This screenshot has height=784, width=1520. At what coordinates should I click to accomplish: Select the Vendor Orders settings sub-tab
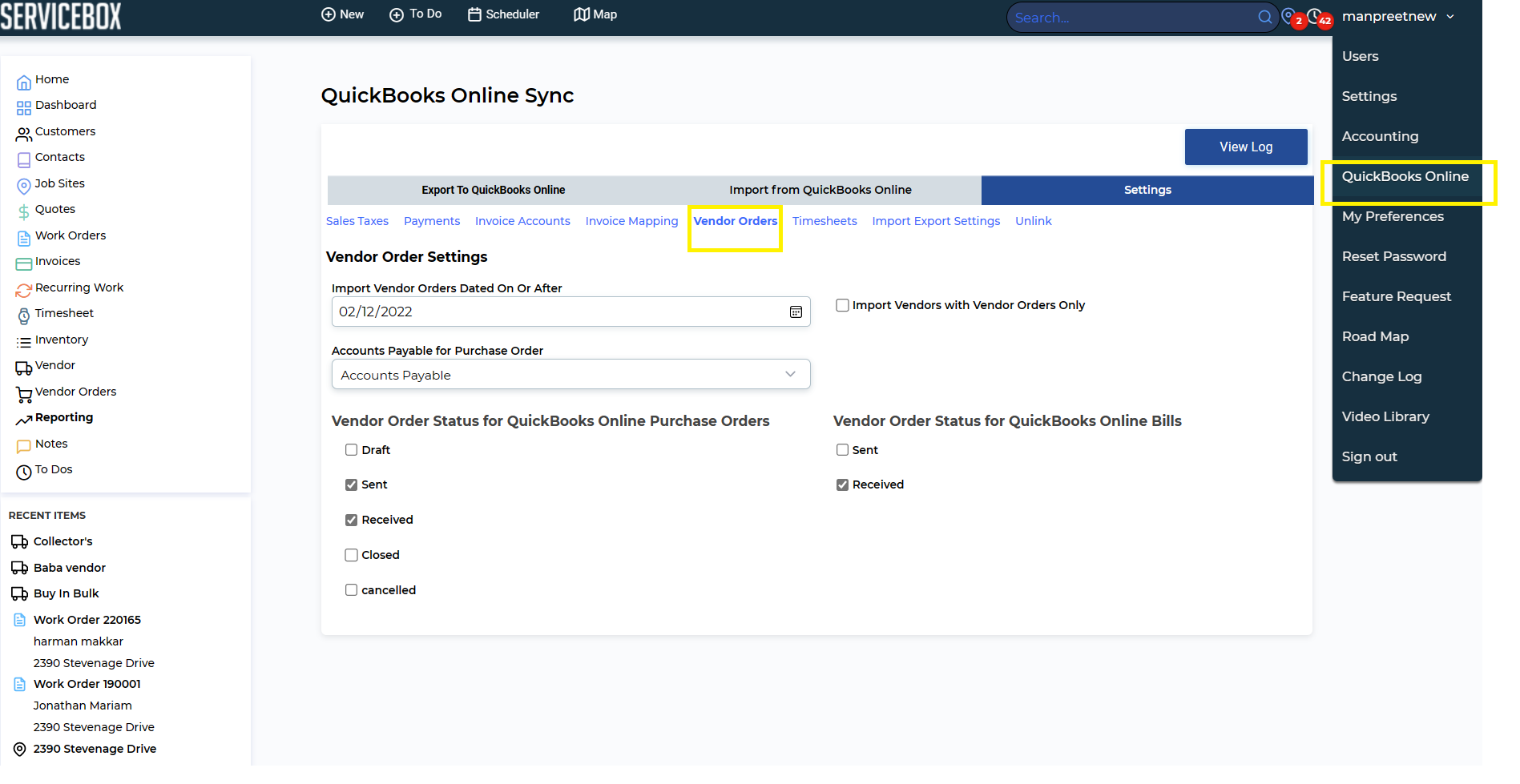736,221
